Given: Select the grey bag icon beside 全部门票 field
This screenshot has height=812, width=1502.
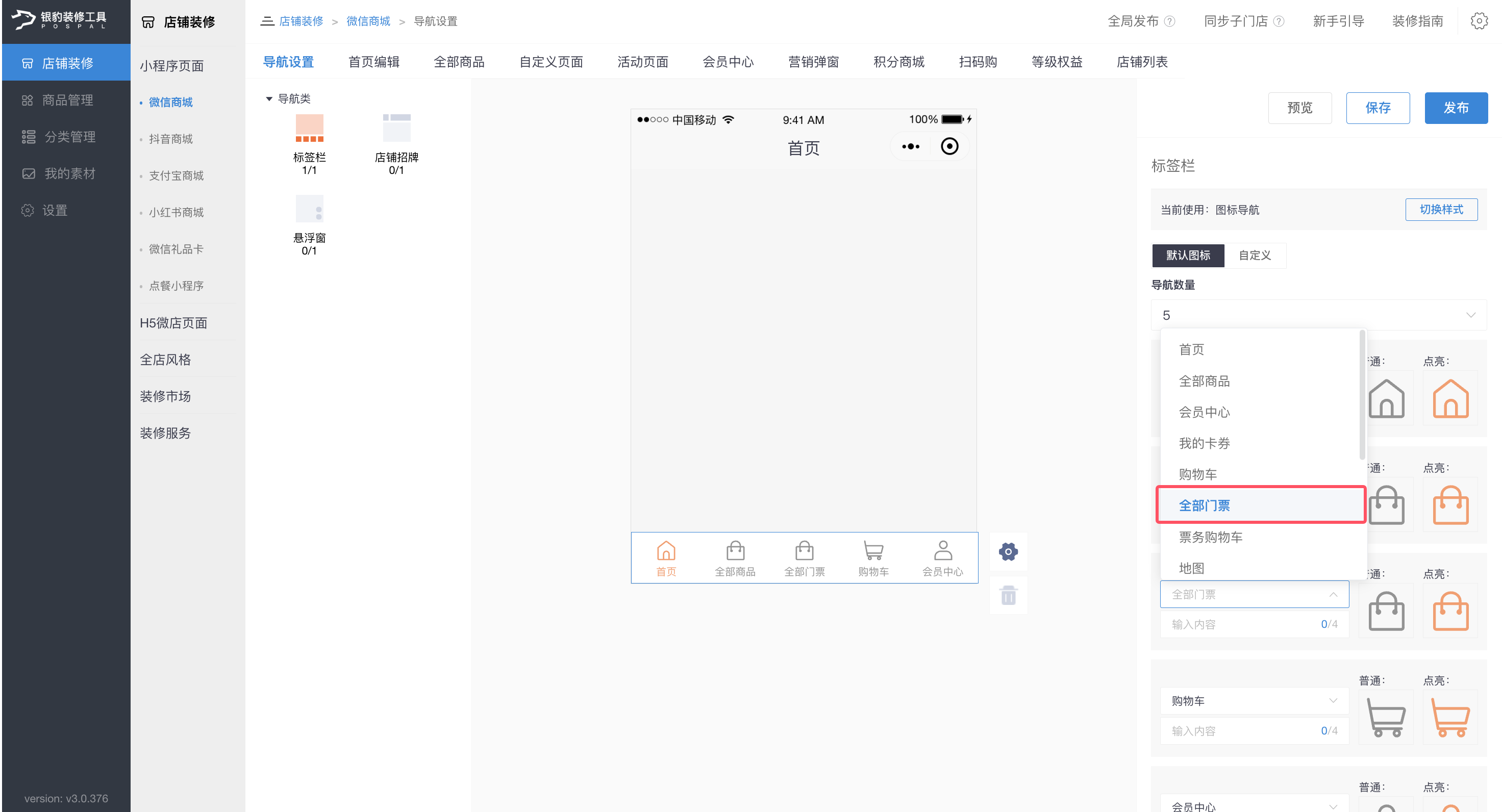Looking at the screenshot, I should coord(1386,611).
